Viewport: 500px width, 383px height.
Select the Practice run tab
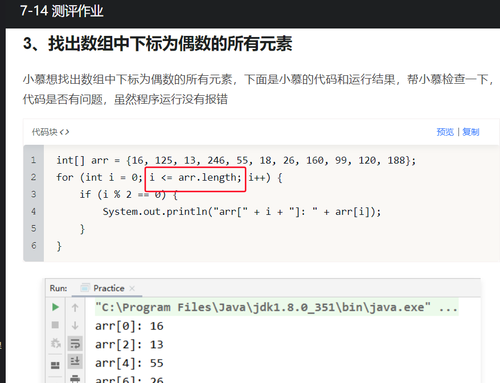109,288
